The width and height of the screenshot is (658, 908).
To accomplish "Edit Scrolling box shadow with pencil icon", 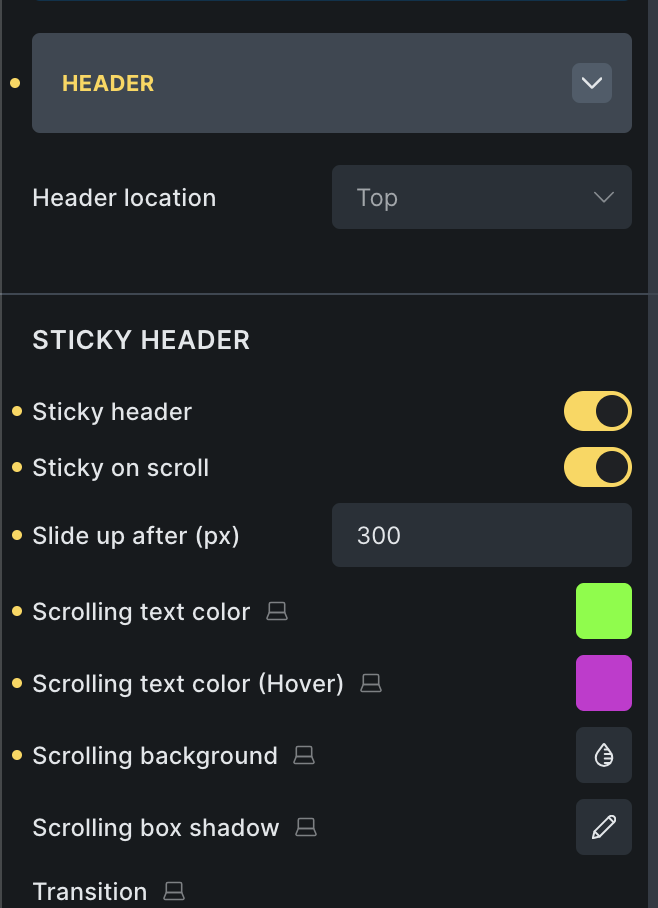I will tap(604, 827).
